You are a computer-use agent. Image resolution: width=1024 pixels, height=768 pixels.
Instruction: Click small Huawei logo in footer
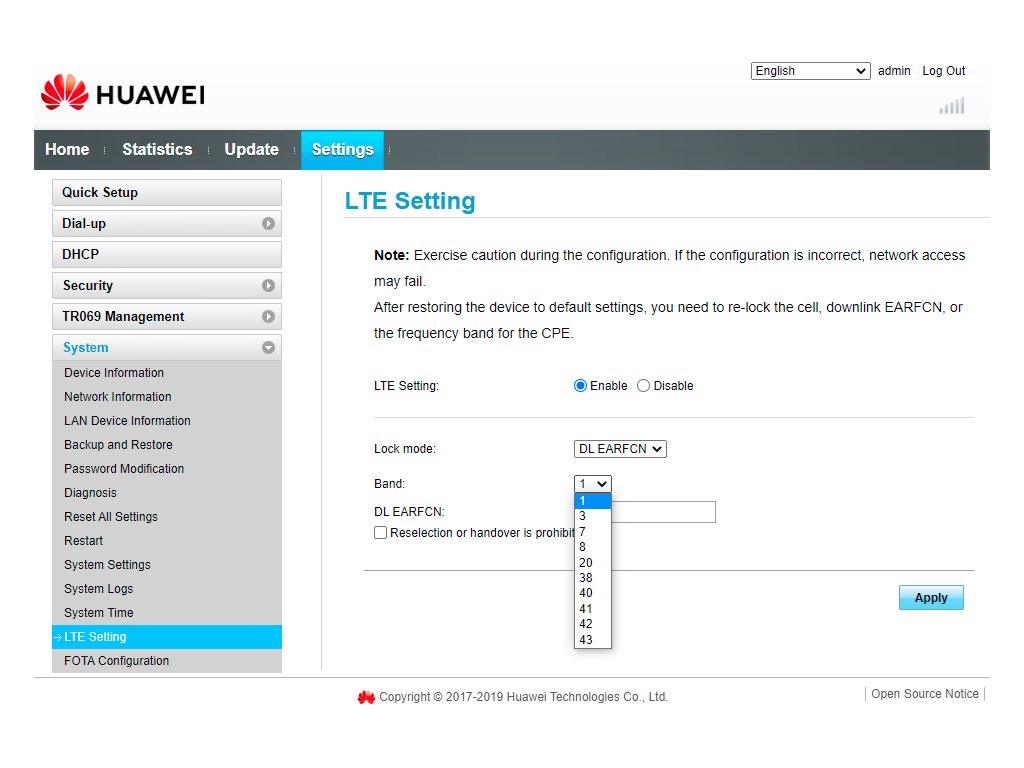point(366,697)
